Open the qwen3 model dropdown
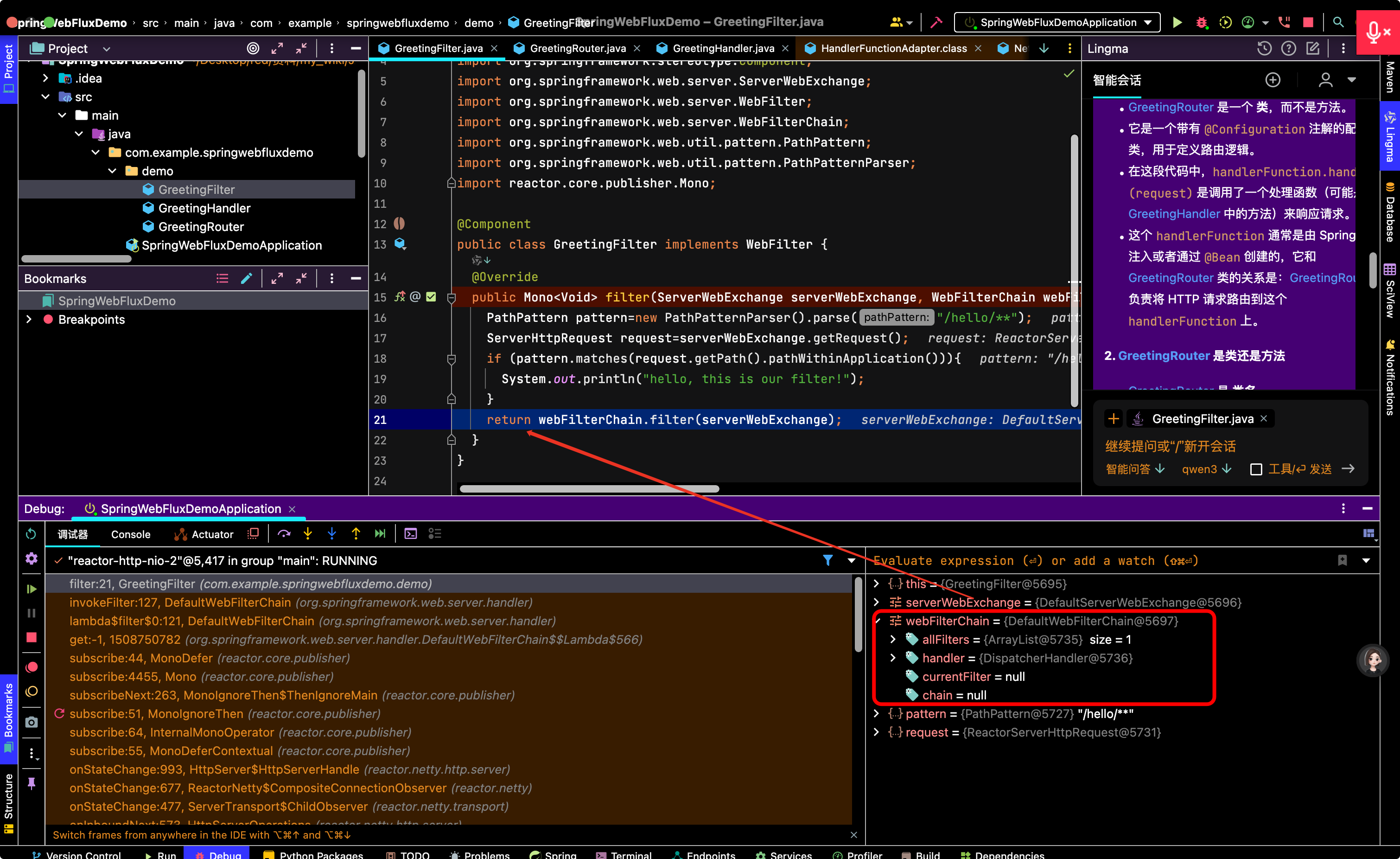 pos(1206,469)
